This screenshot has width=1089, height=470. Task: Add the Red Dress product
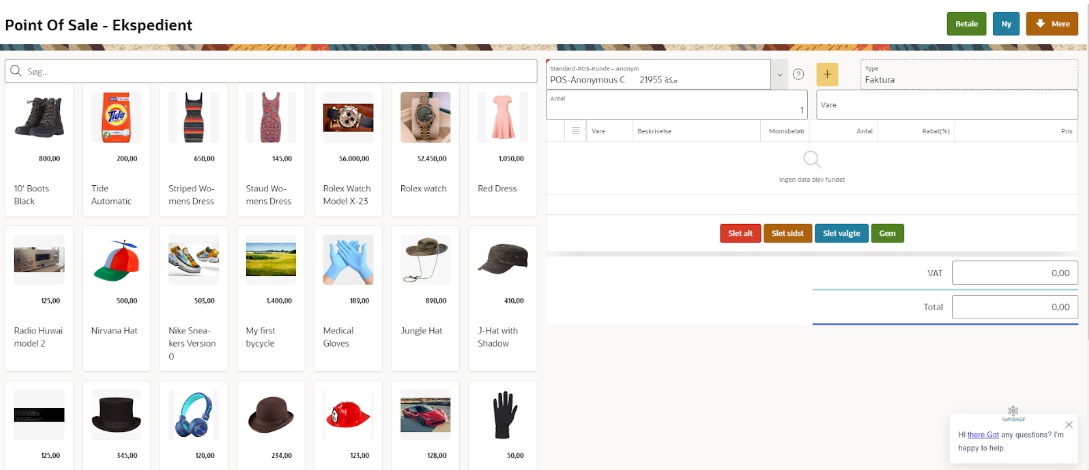coord(503,150)
